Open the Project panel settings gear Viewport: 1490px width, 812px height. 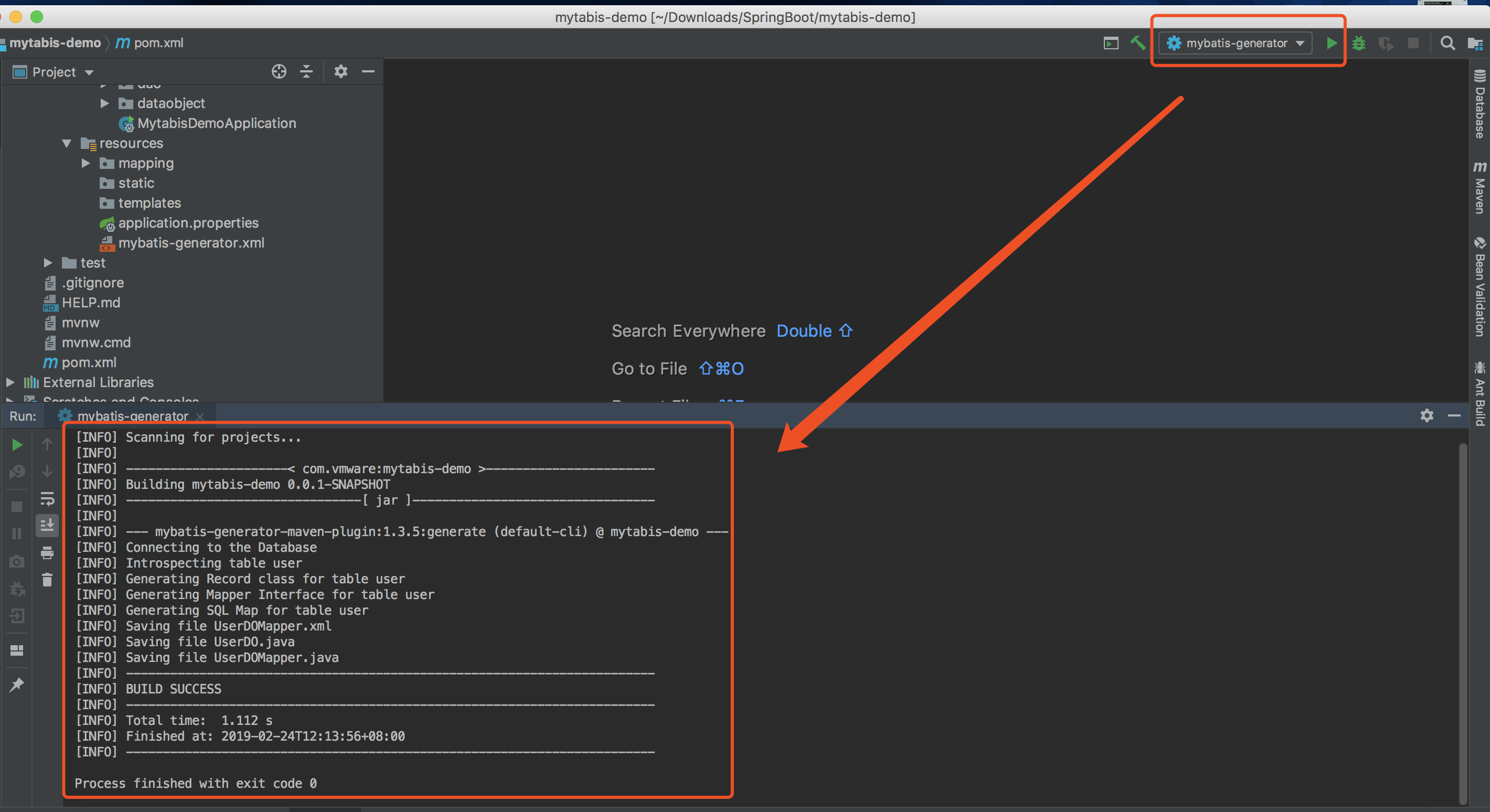340,71
